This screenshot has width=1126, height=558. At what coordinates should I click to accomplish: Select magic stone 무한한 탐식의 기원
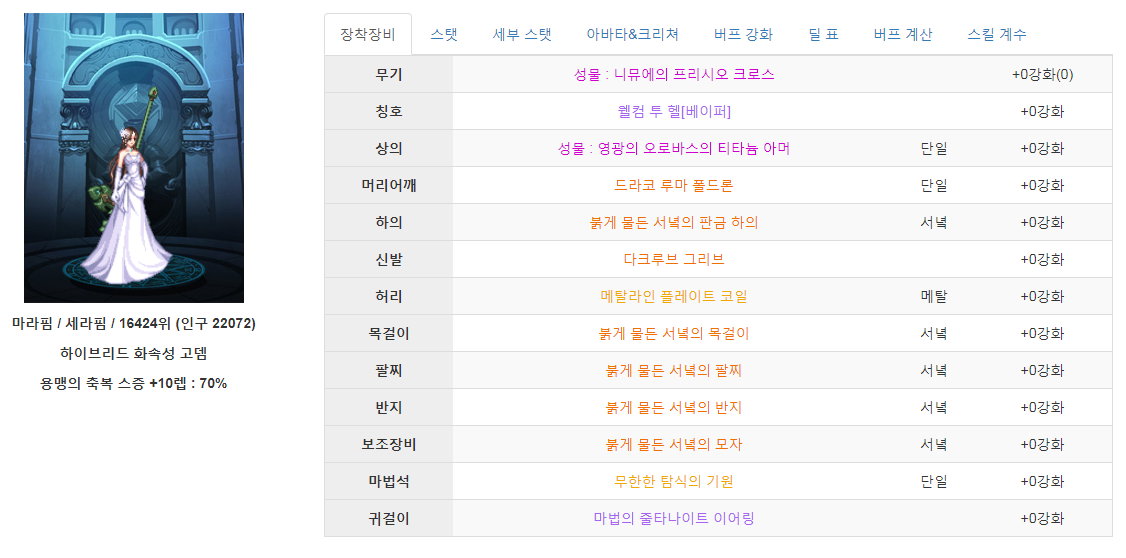coord(674,482)
